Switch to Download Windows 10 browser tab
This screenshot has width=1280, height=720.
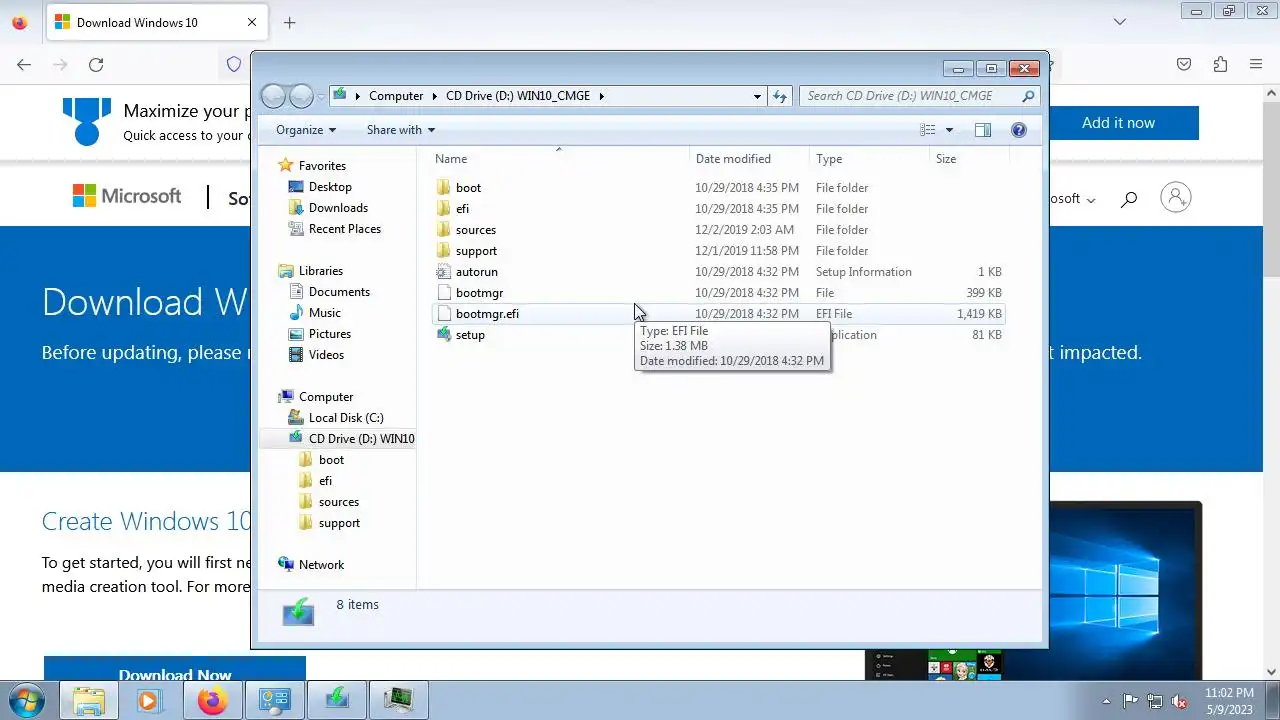click(x=155, y=22)
